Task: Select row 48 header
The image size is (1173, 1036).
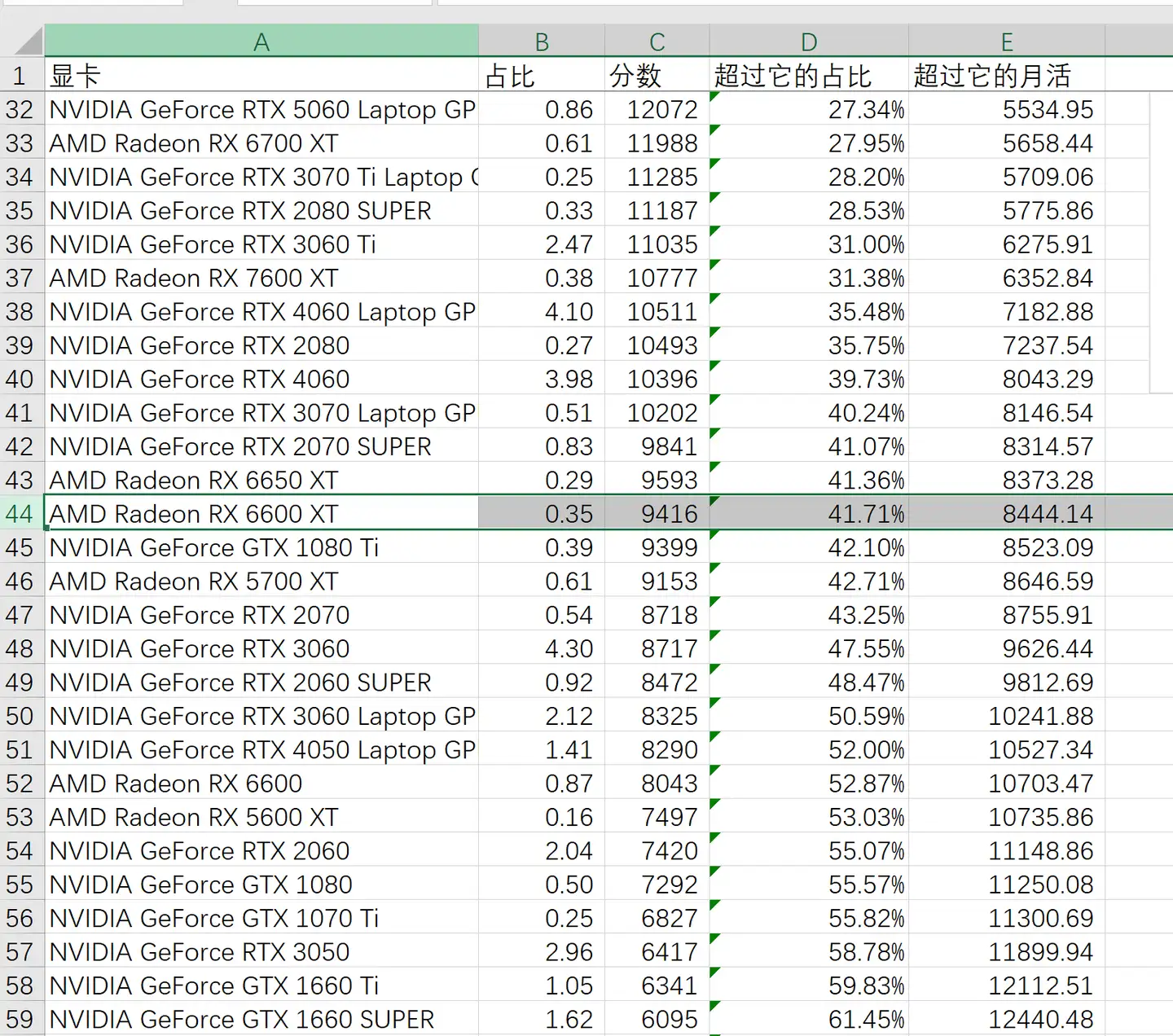Action: pos(22,648)
